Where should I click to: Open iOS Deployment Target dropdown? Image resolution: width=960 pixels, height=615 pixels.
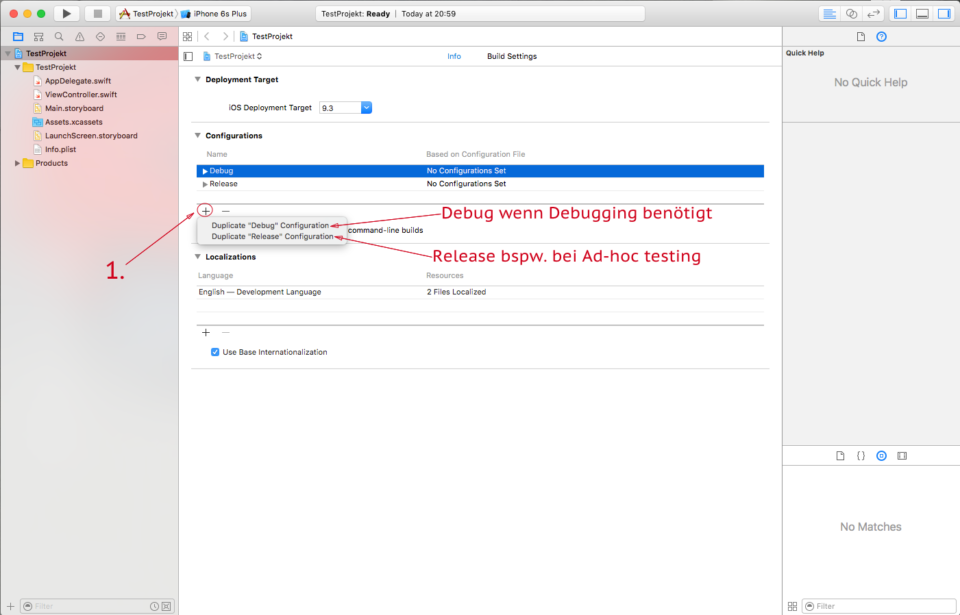(366, 107)
